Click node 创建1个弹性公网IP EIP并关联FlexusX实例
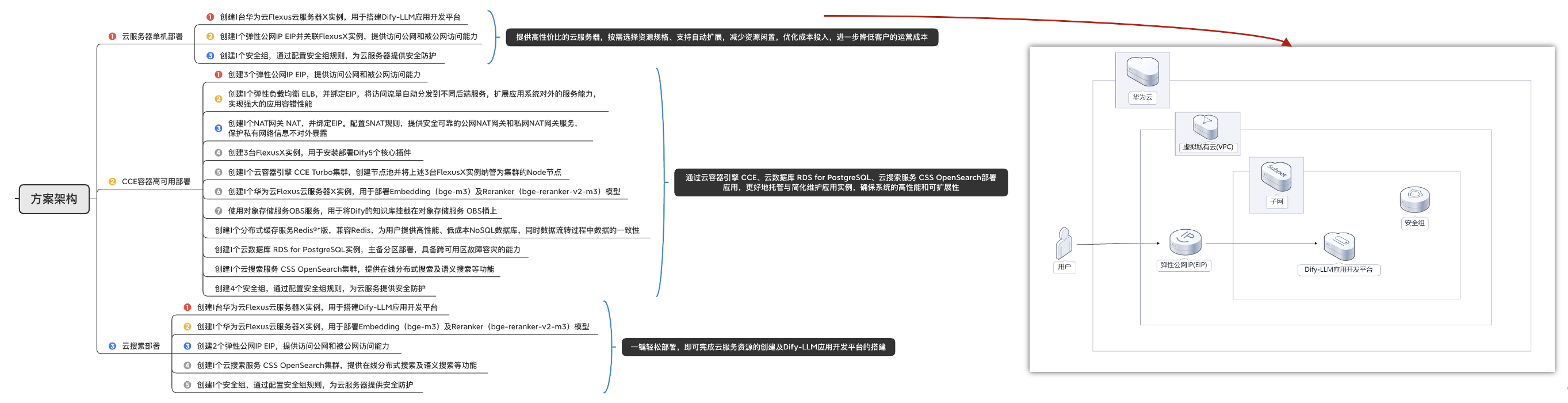Viewport: 1568px width, 403px height. click(348, 37)
